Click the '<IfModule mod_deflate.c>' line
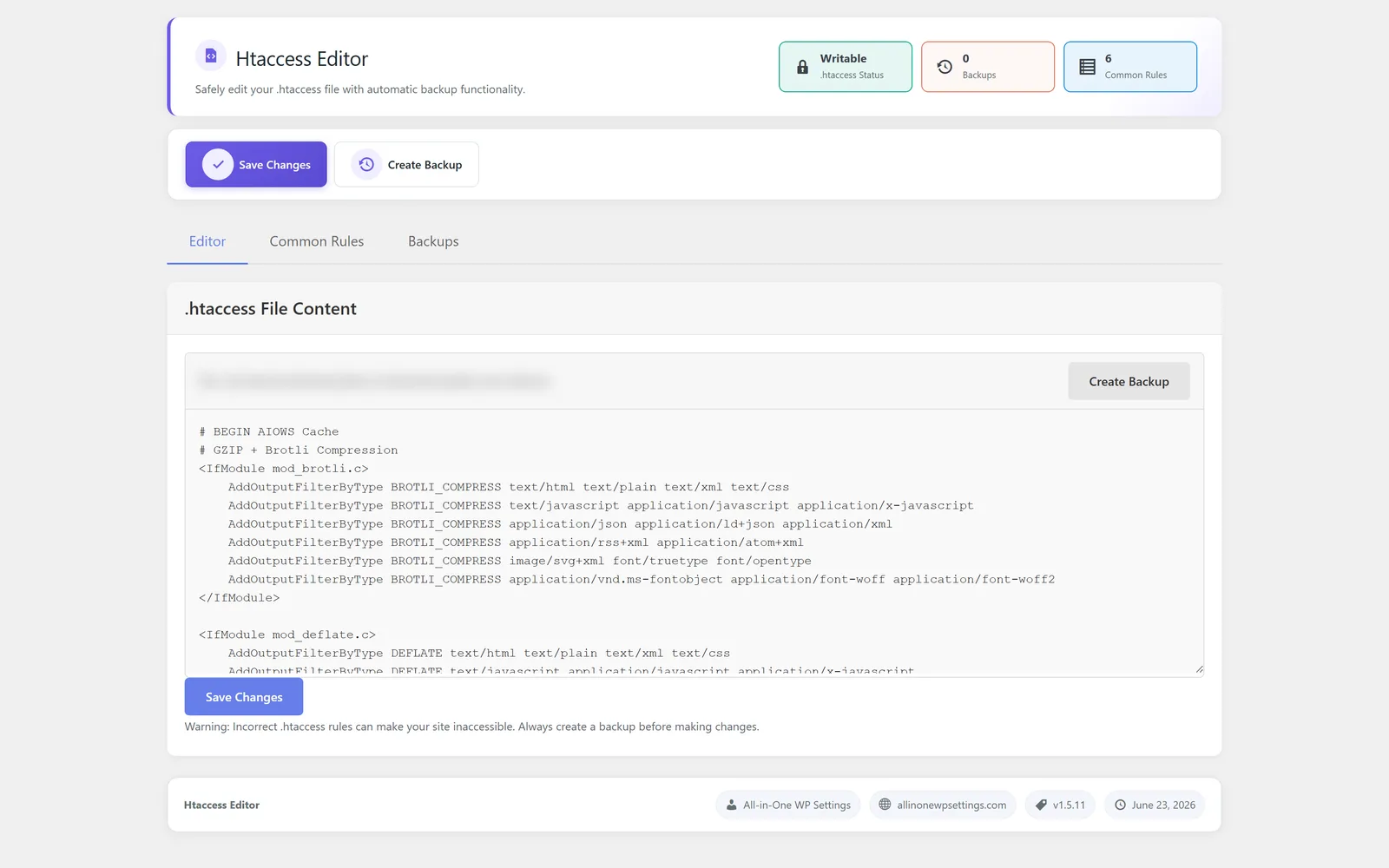 (x=287, y=635)
